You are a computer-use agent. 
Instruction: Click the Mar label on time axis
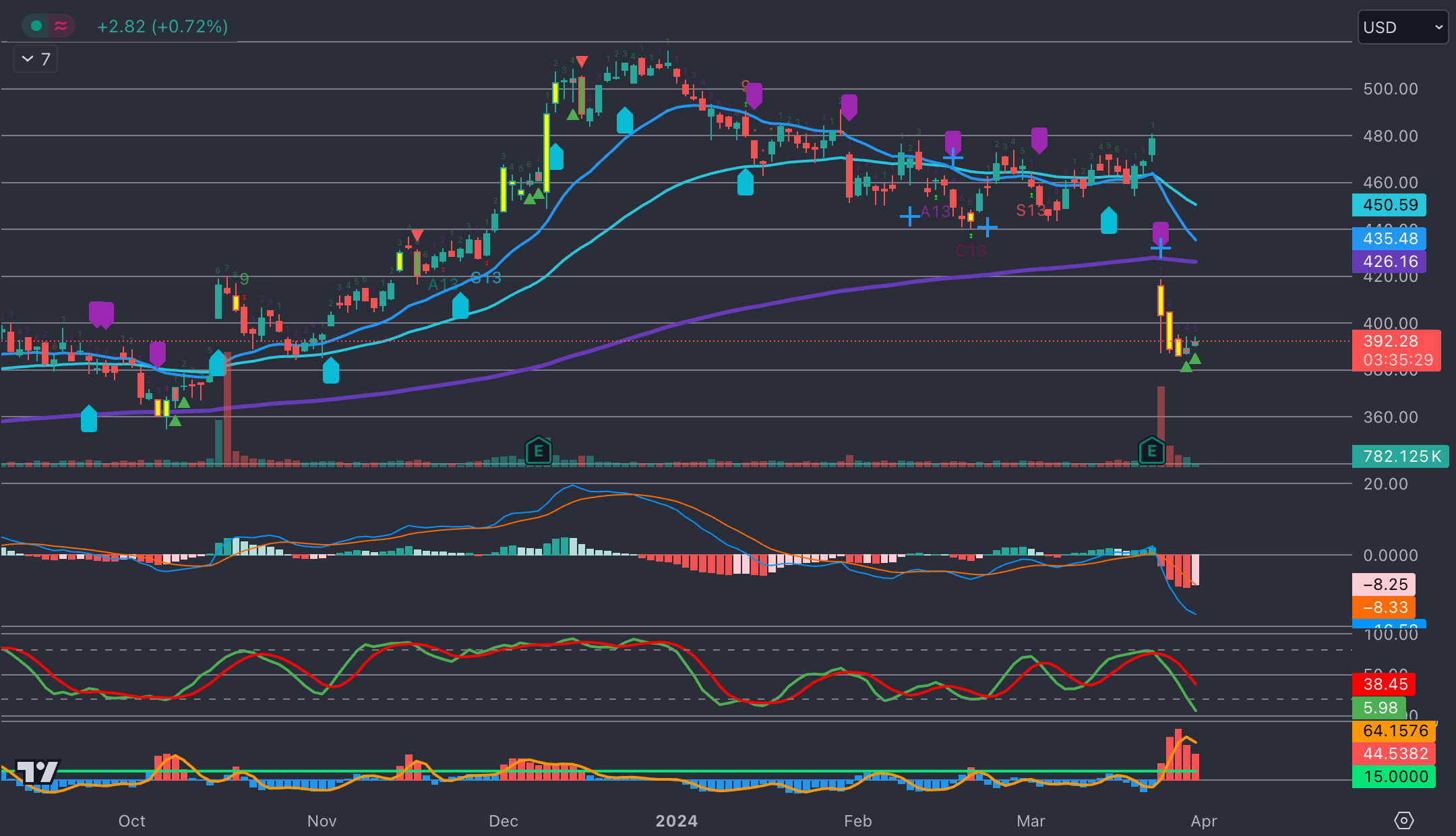pos(1031,821)
